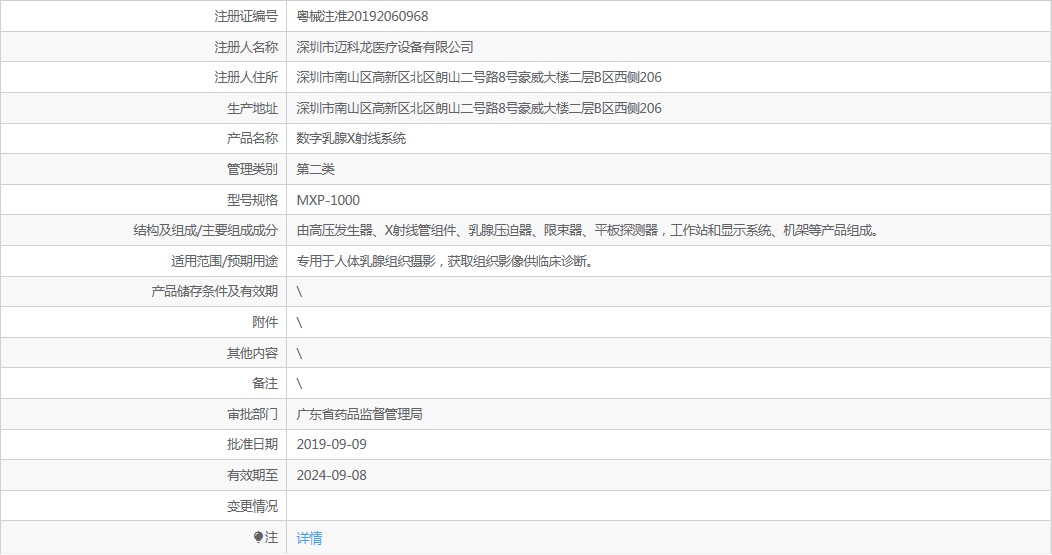1052x555 pixels.
Task: Select approval date 2019-09-09
Action: point(331,444)
